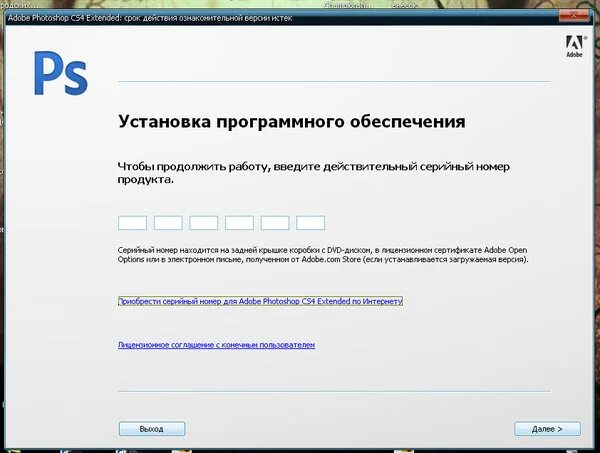This screenshot has height=453, width=600.
Task: Click the text 'Чтобы продолжить работу, введите действительный серийный номер продукта'
Action: coord(314,173)
